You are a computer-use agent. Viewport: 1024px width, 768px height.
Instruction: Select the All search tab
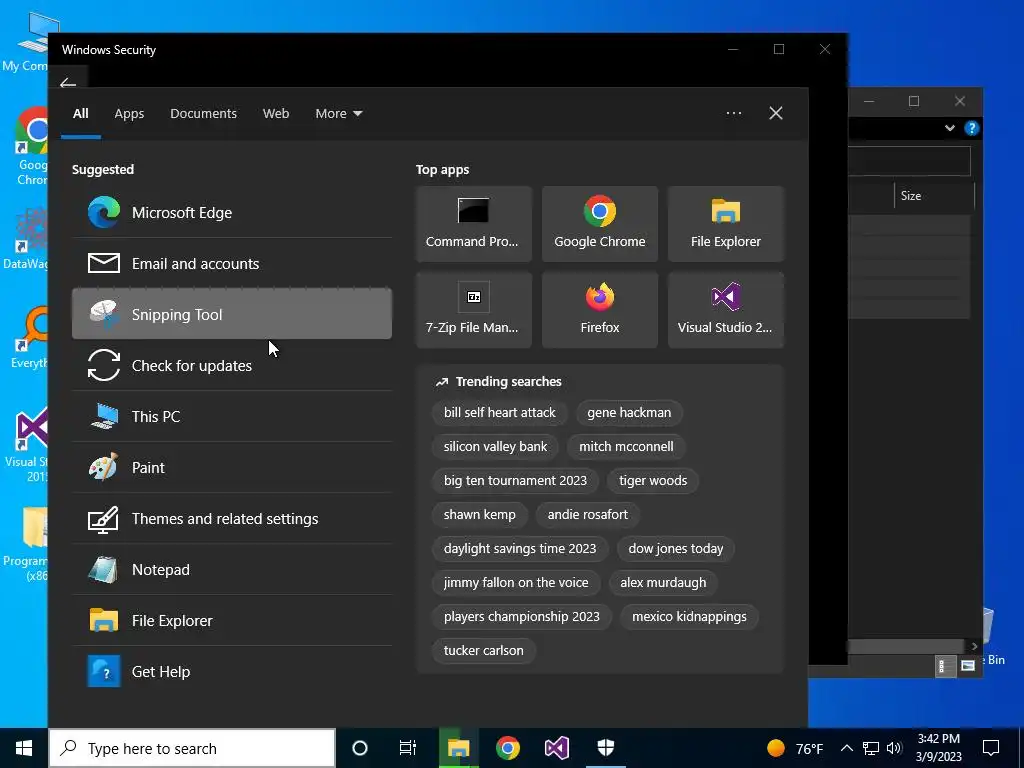tap(80, 114)
